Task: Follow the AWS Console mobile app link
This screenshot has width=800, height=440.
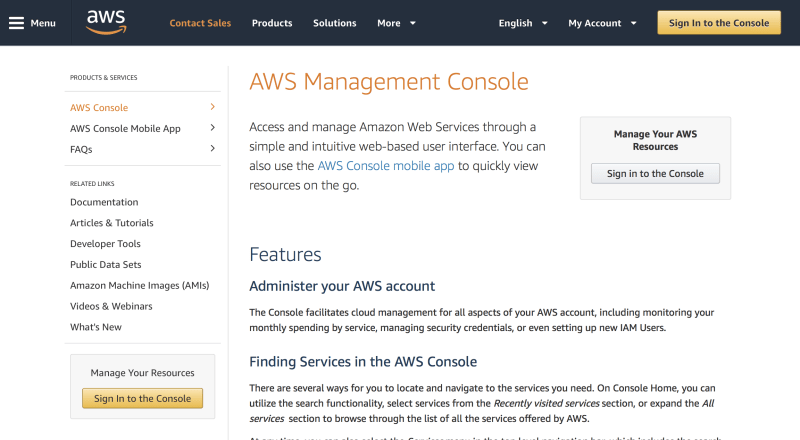Action: tap(386, 166)
